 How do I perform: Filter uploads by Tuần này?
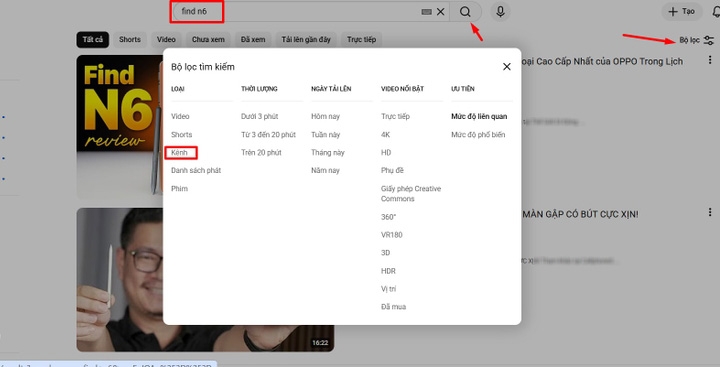pyautogui.click(x=325, y=135)
